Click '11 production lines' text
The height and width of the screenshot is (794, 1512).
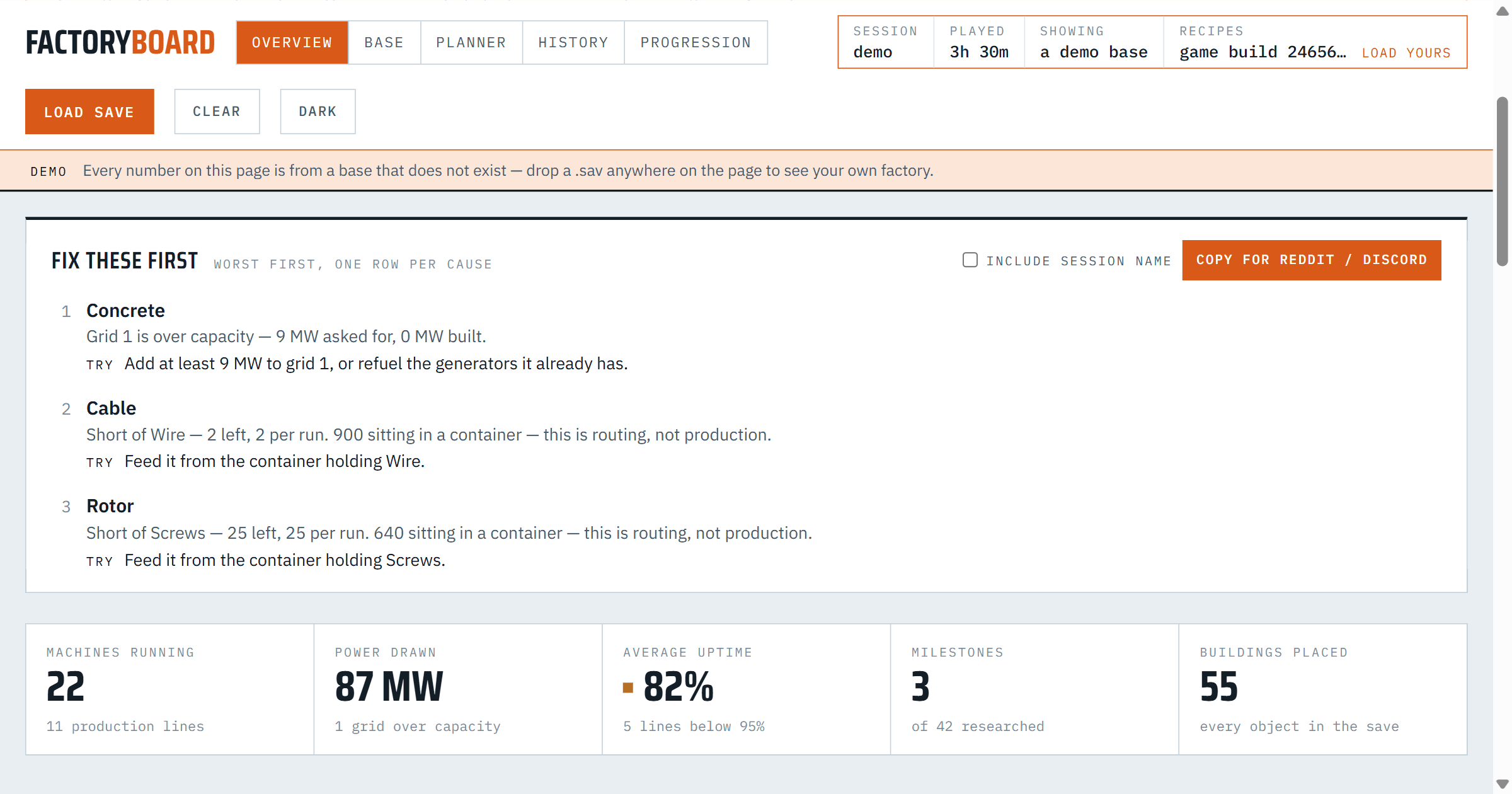click(125, 726)
